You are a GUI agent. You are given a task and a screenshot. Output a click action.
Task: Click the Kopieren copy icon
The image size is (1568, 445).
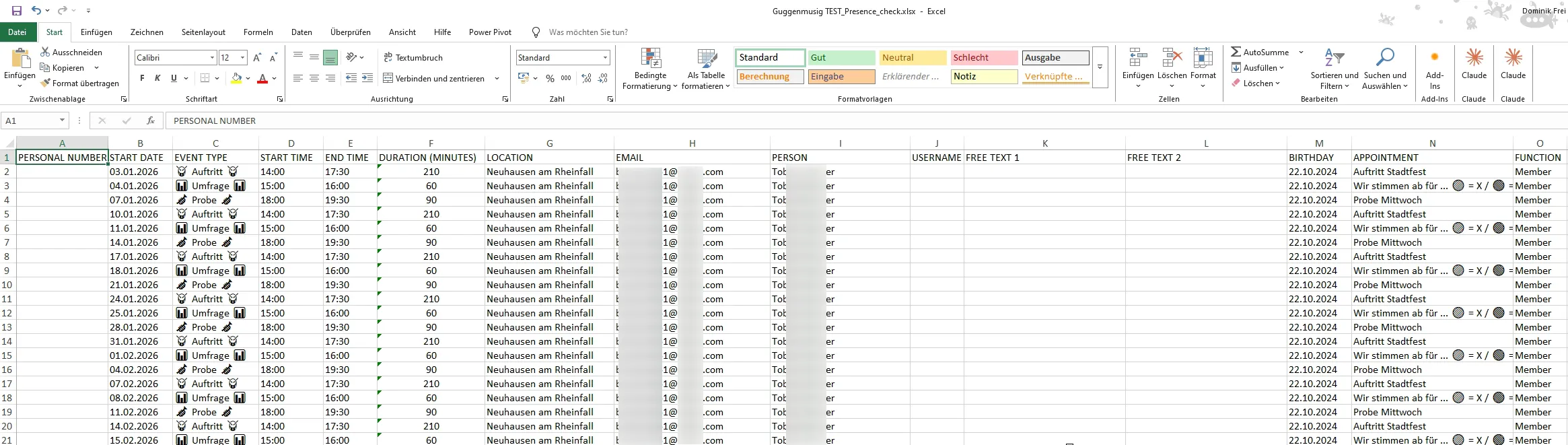point(45,67)
